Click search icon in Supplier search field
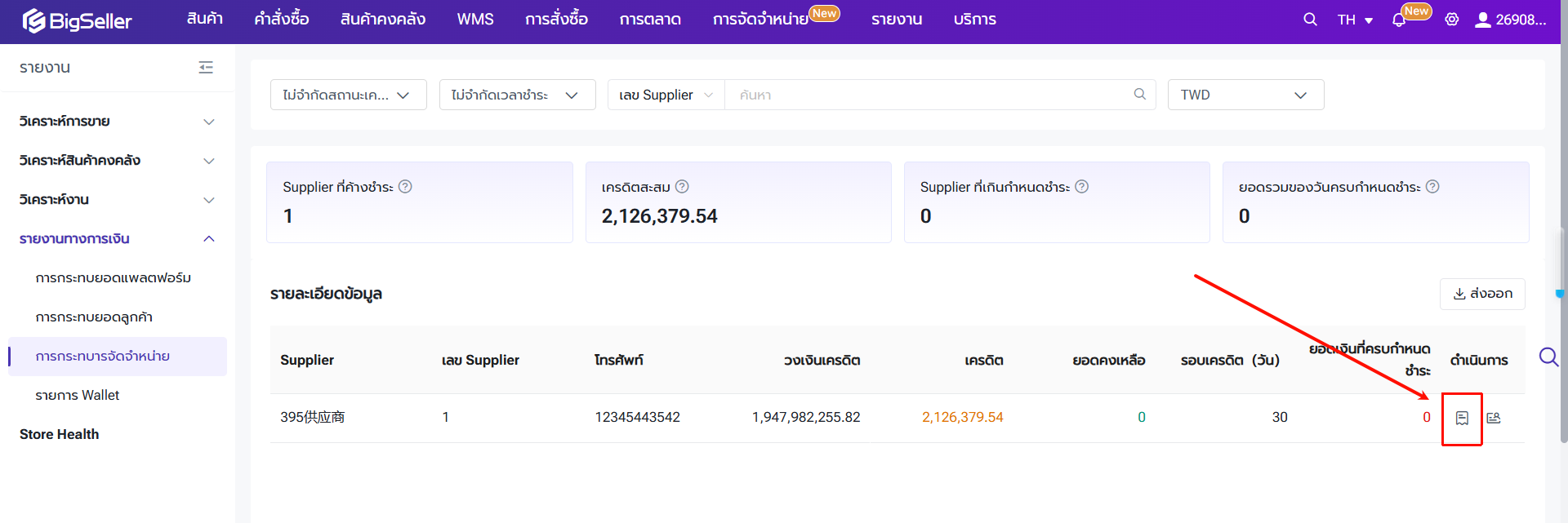 click(1139, 95)
